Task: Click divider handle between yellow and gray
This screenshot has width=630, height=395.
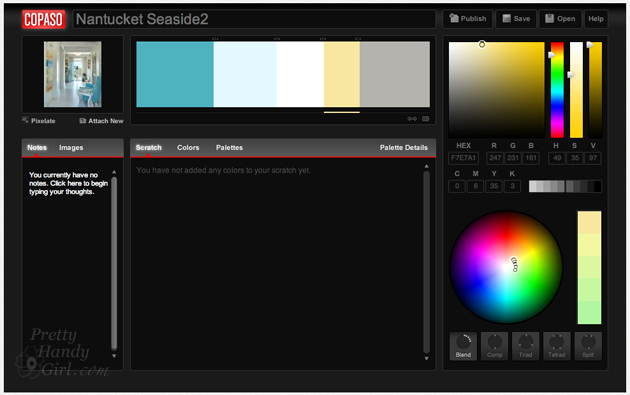Action: pyautogui.click(x=358, y=39)
